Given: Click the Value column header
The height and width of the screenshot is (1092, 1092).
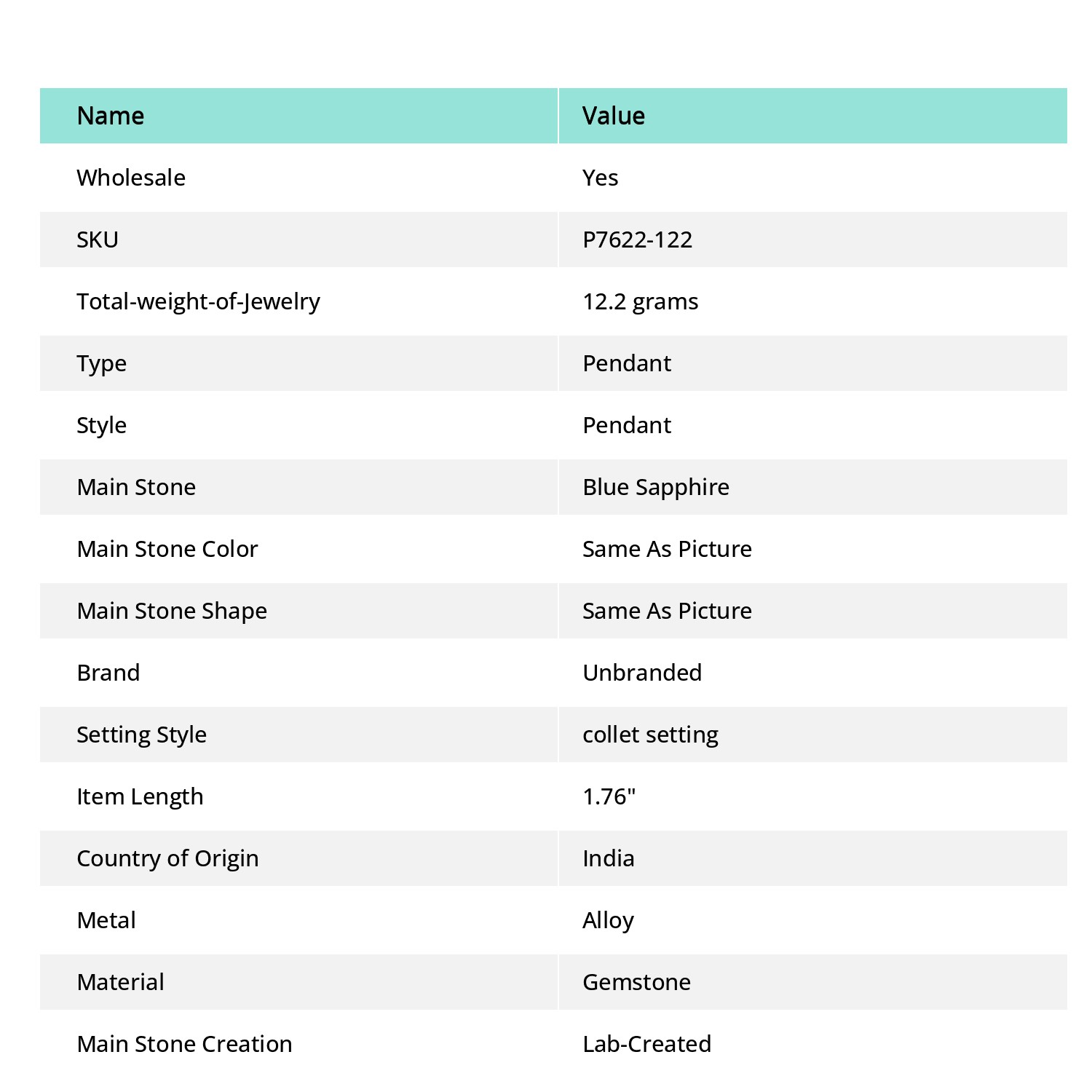Looking at the screenshot, I should (x=614, y=116).
